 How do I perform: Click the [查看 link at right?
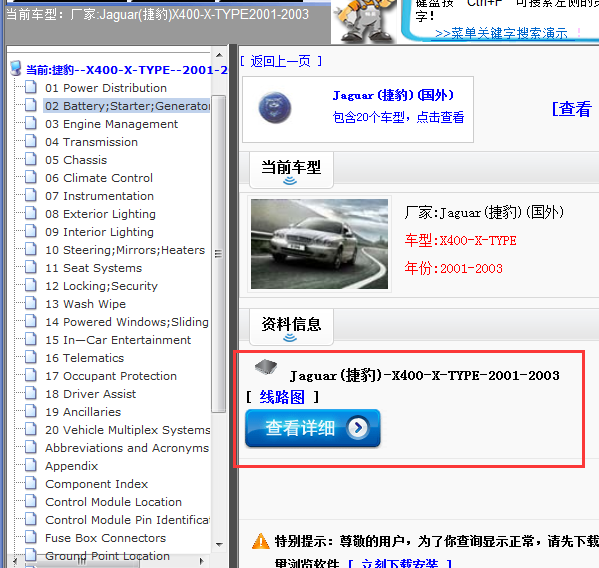[x=572, y=108]
